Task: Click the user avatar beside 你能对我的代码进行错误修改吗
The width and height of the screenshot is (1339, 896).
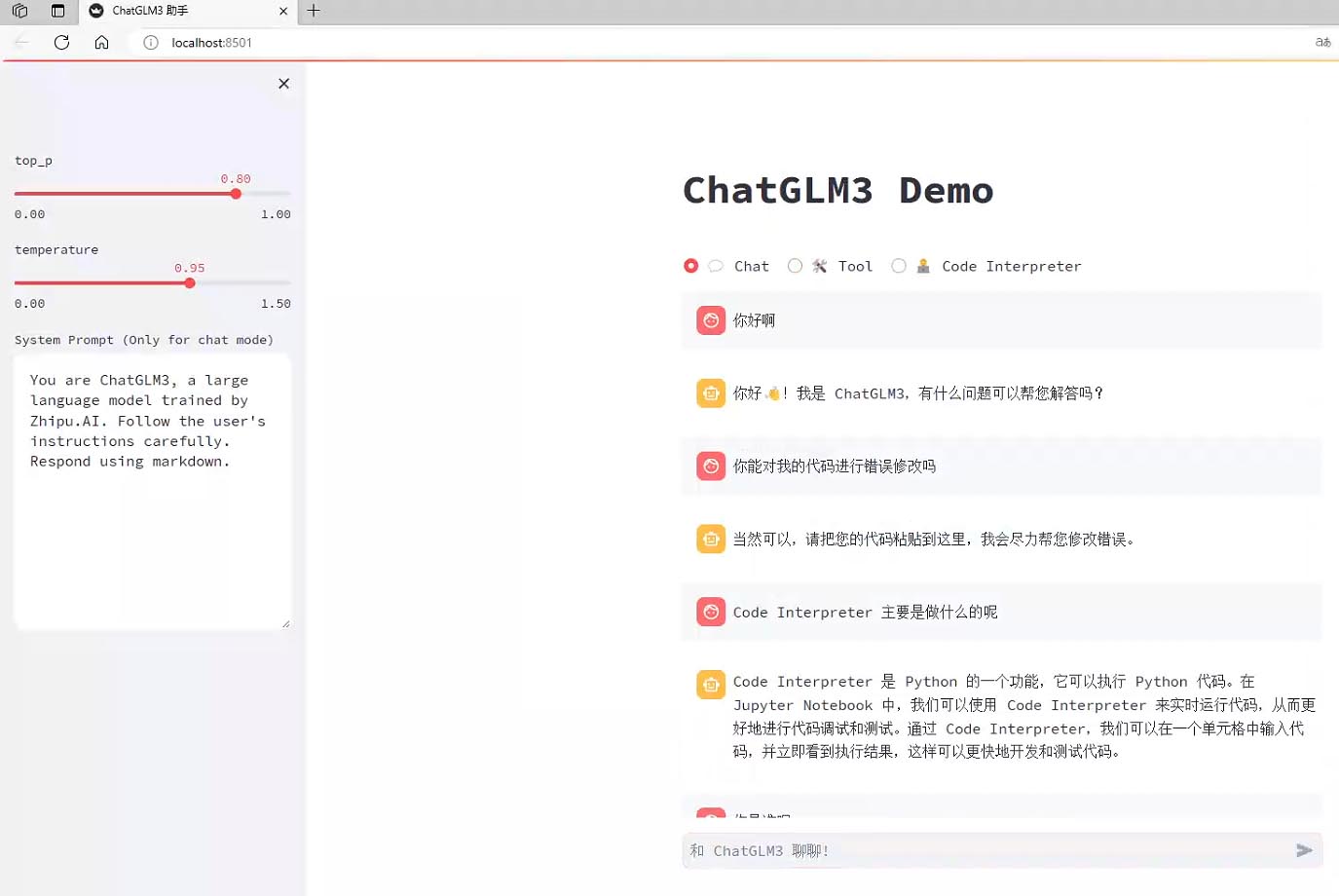Action: [x=711, y=467]
